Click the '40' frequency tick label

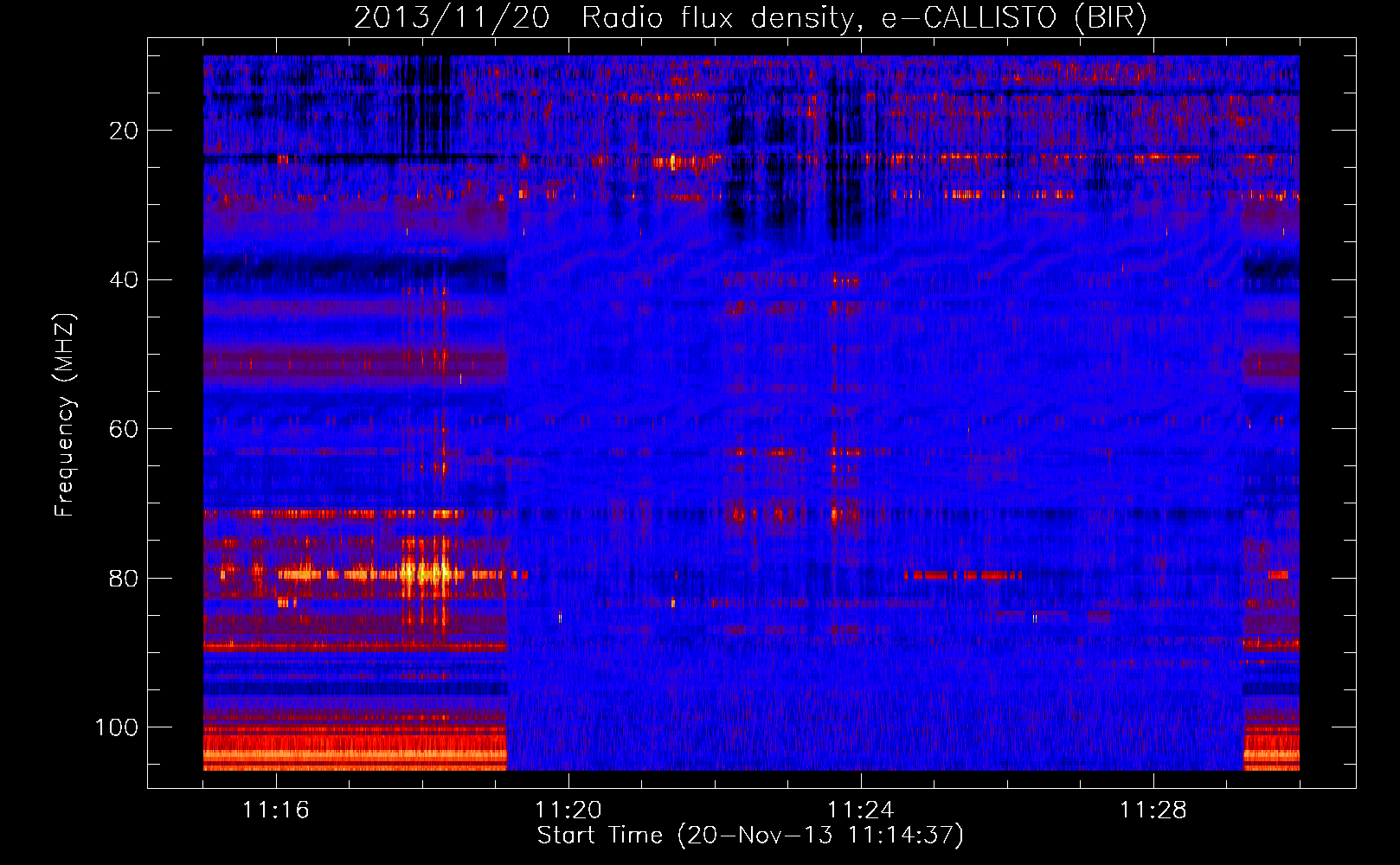tap(124, 280)
